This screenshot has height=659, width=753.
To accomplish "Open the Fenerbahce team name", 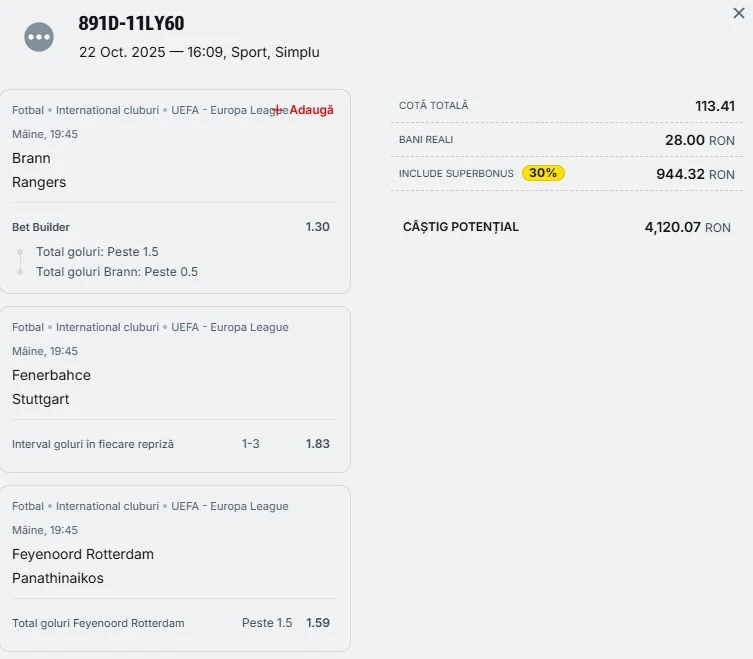I will click(51, 375).
